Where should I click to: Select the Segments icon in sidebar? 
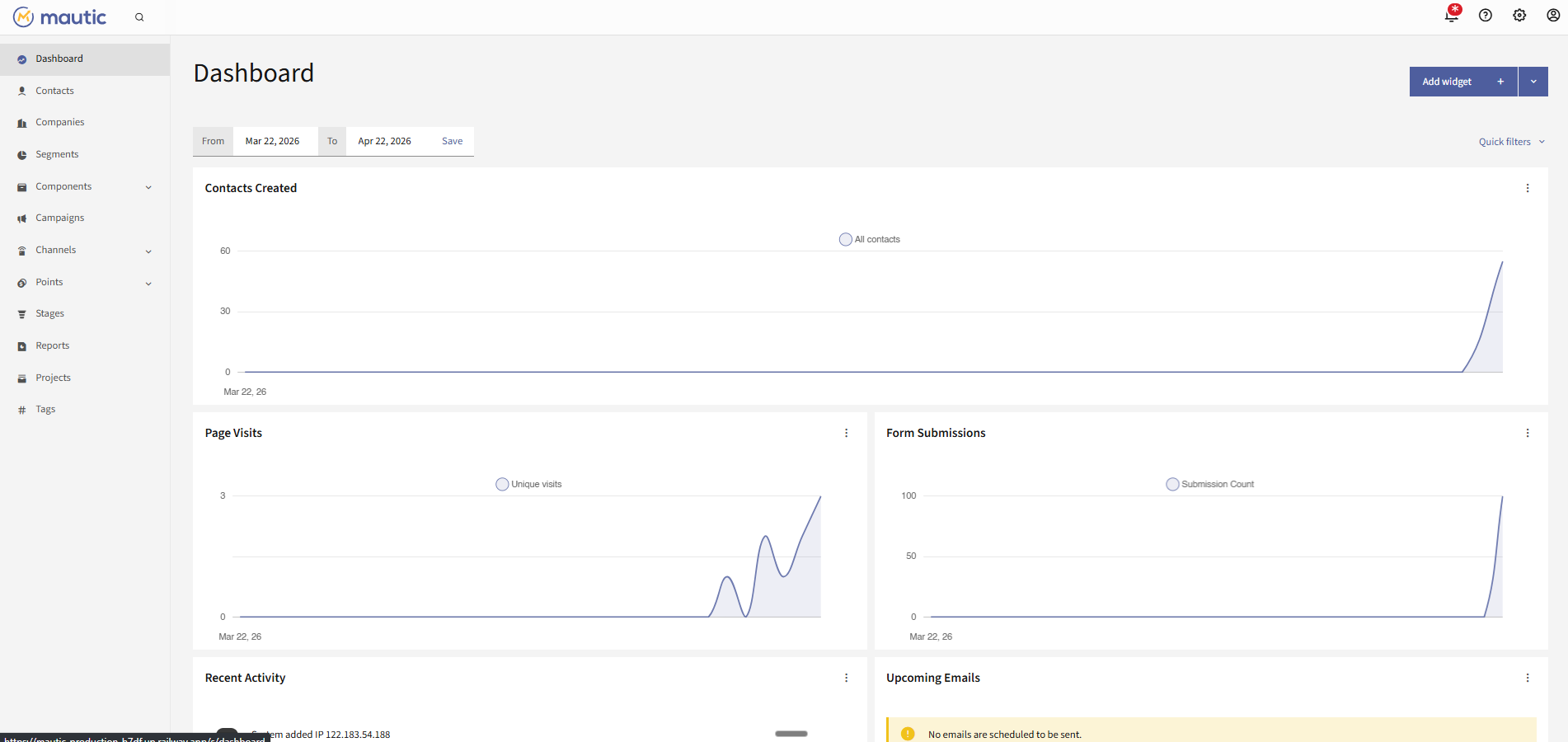21,154
